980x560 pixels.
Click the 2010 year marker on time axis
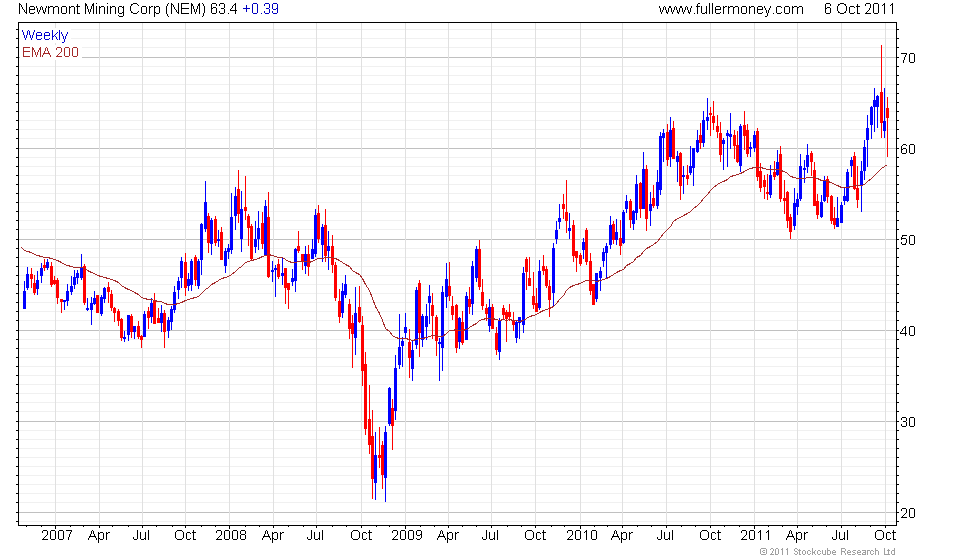[581, 535]
